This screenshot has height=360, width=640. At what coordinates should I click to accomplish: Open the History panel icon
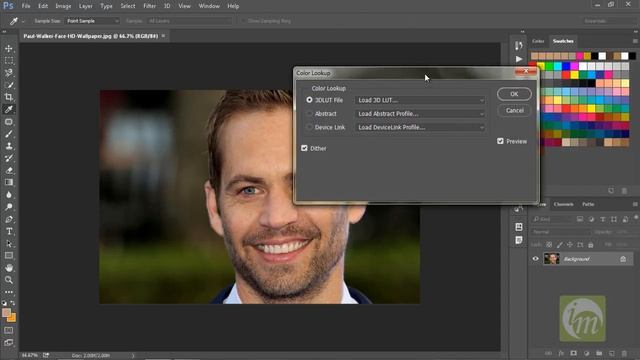coord(518,45)
